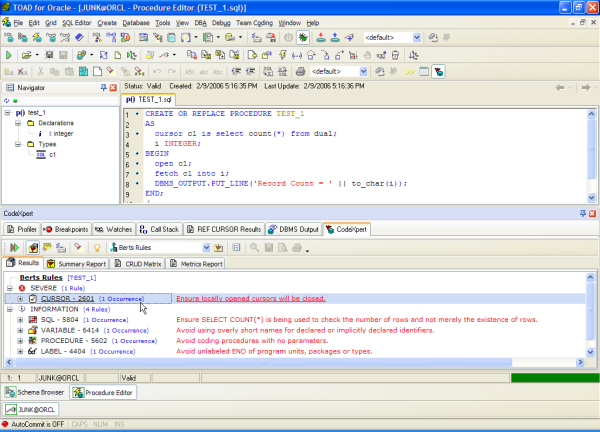The image size is (600, 432).
Task: Expand the PROCEDURE - 5602 rule
Action: click(20, 341)
